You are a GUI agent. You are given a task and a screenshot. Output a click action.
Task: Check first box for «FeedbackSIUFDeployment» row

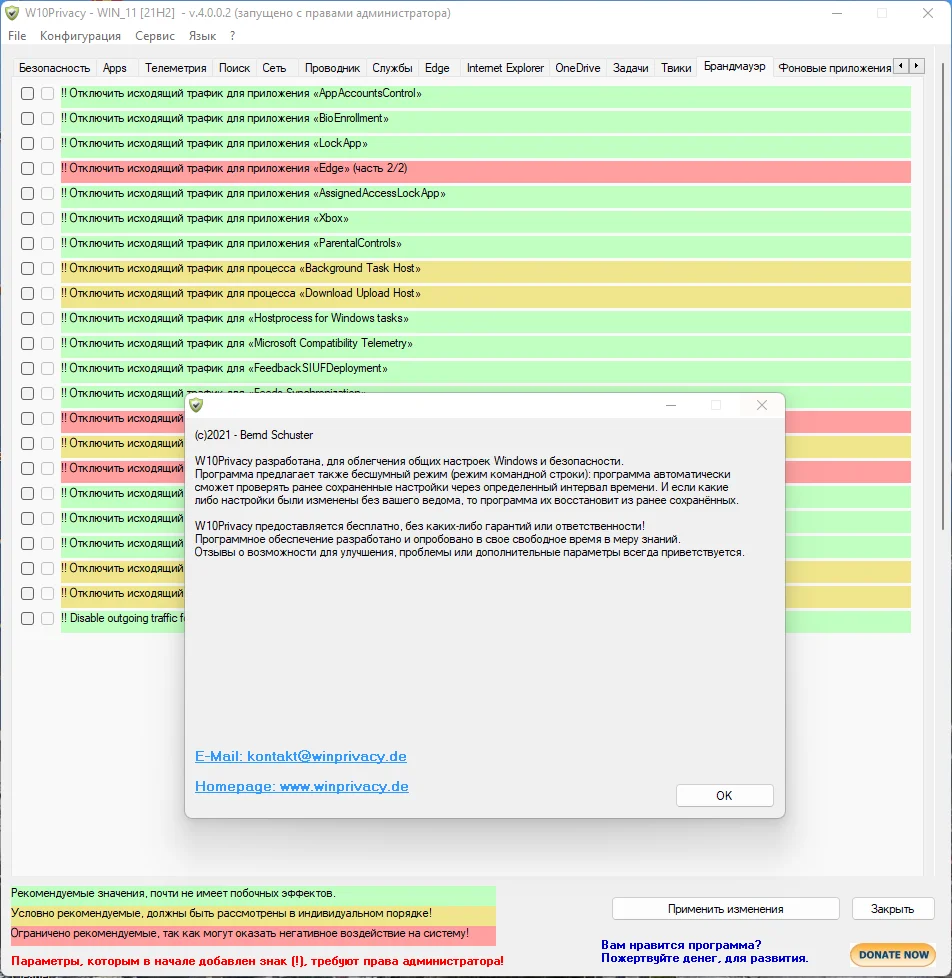(x=27, y=369)
